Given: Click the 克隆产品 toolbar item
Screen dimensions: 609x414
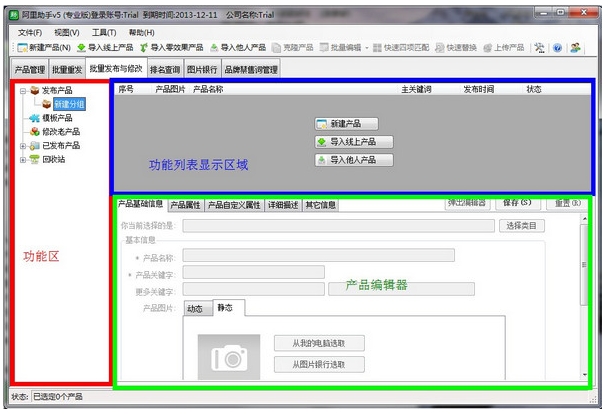Looking at the screenshot, I should [x=292, y=48].
